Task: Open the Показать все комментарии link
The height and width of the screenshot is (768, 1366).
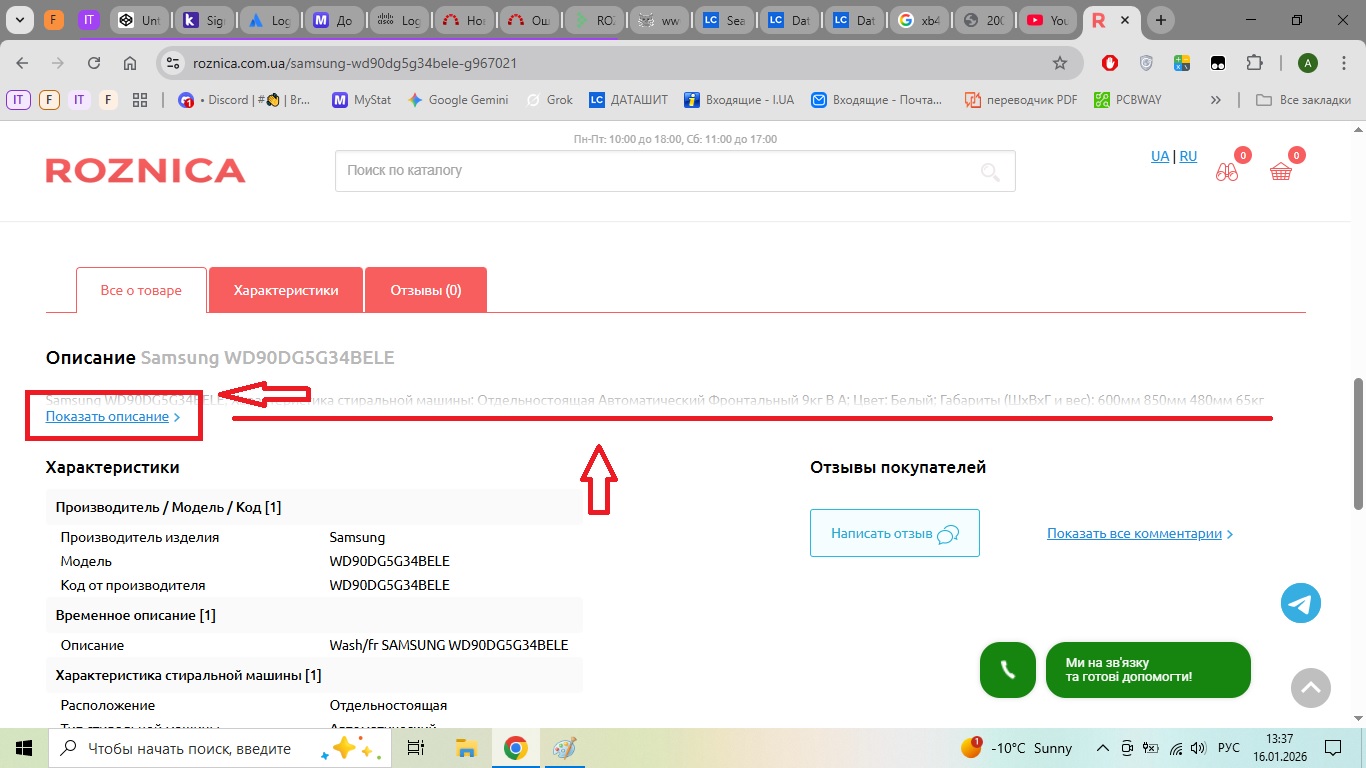Action: 1134,533
